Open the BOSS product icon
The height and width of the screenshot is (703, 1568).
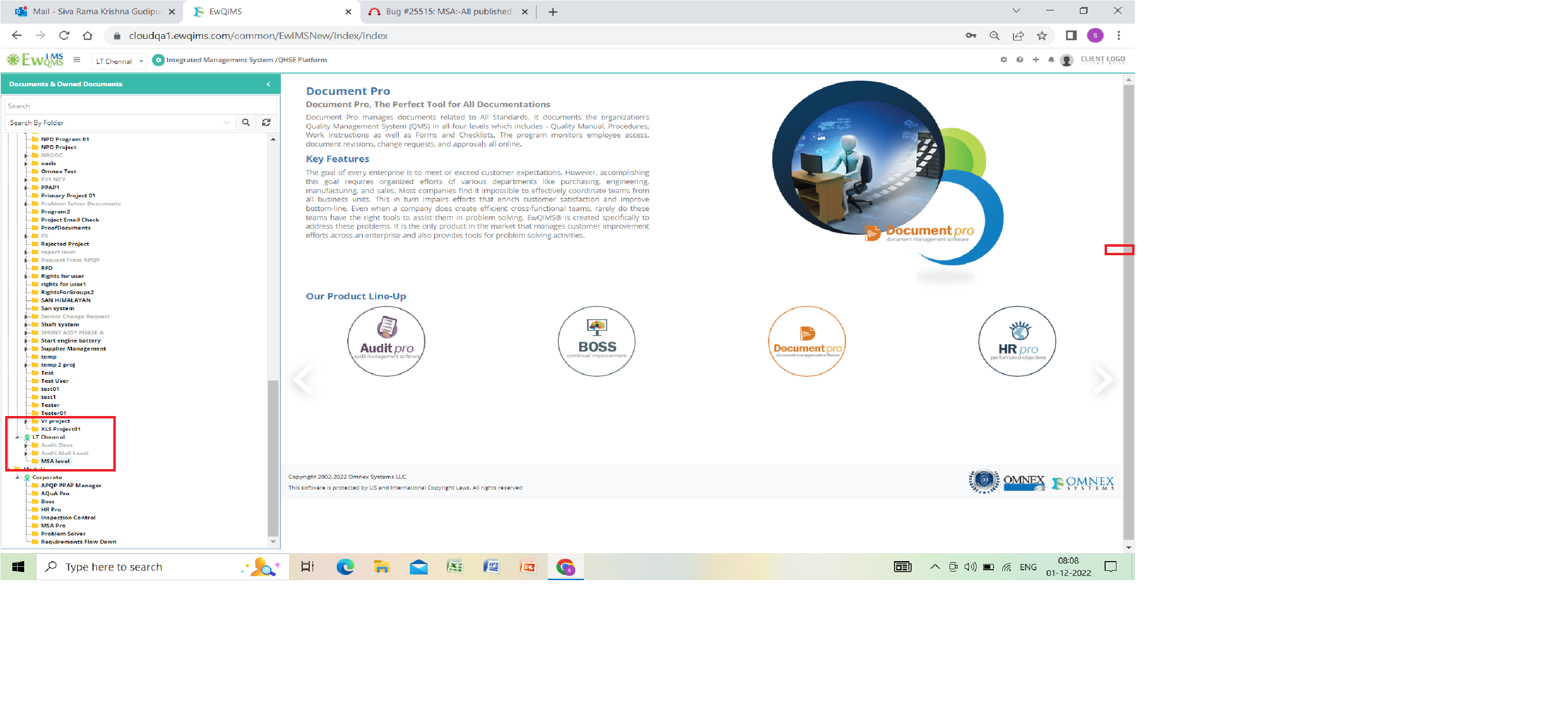(597, 341)
